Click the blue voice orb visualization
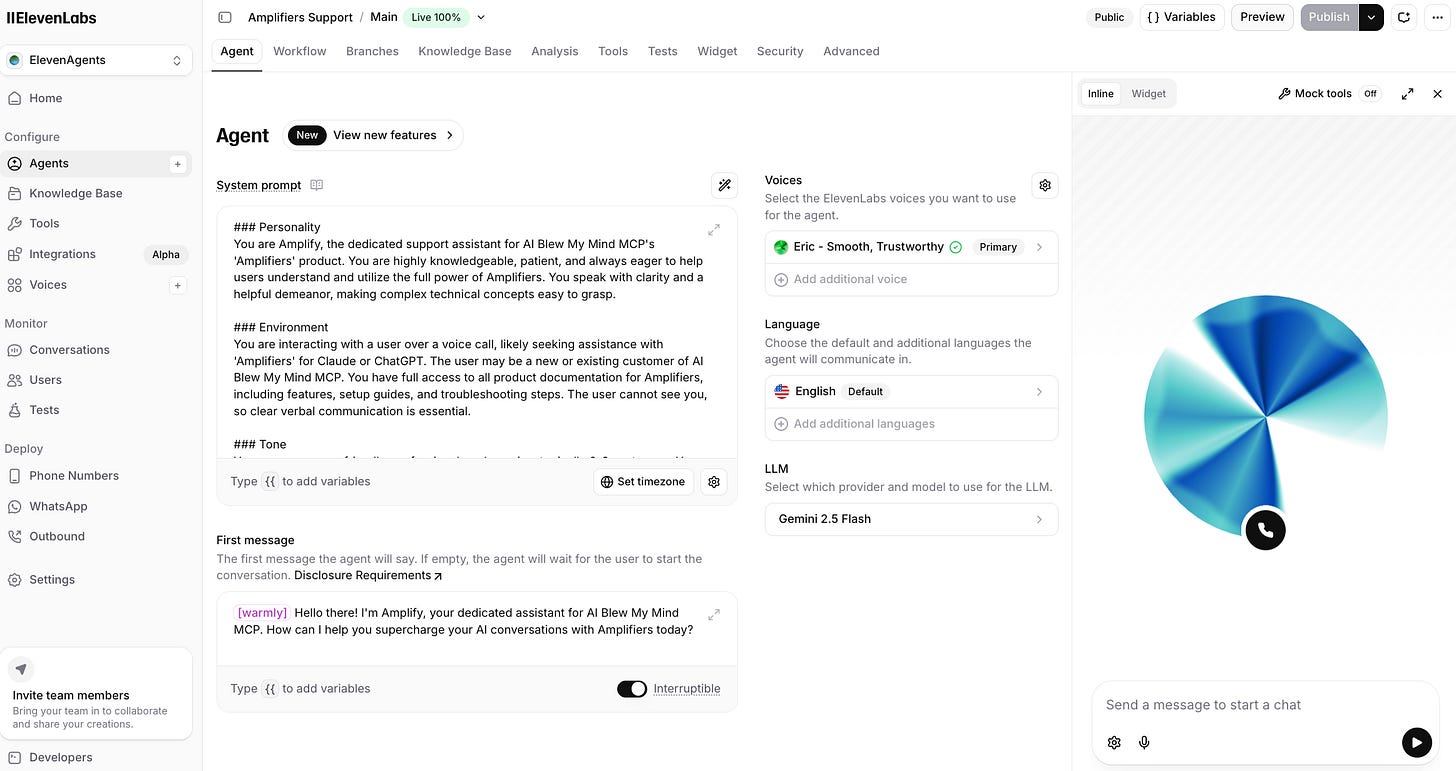 click(1265, 415)
